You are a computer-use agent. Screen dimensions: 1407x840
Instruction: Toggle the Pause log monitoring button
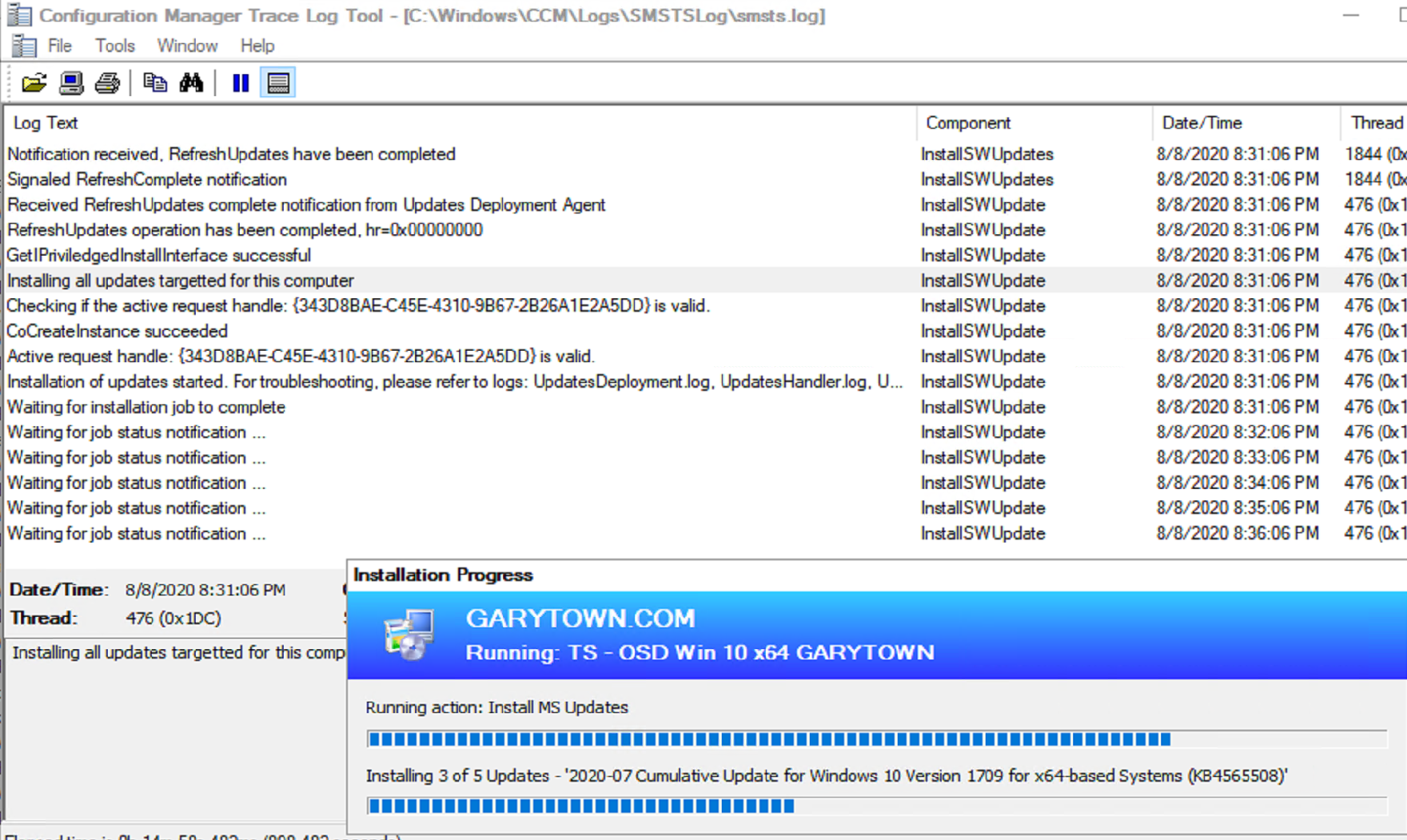click(x=241, y=83)
